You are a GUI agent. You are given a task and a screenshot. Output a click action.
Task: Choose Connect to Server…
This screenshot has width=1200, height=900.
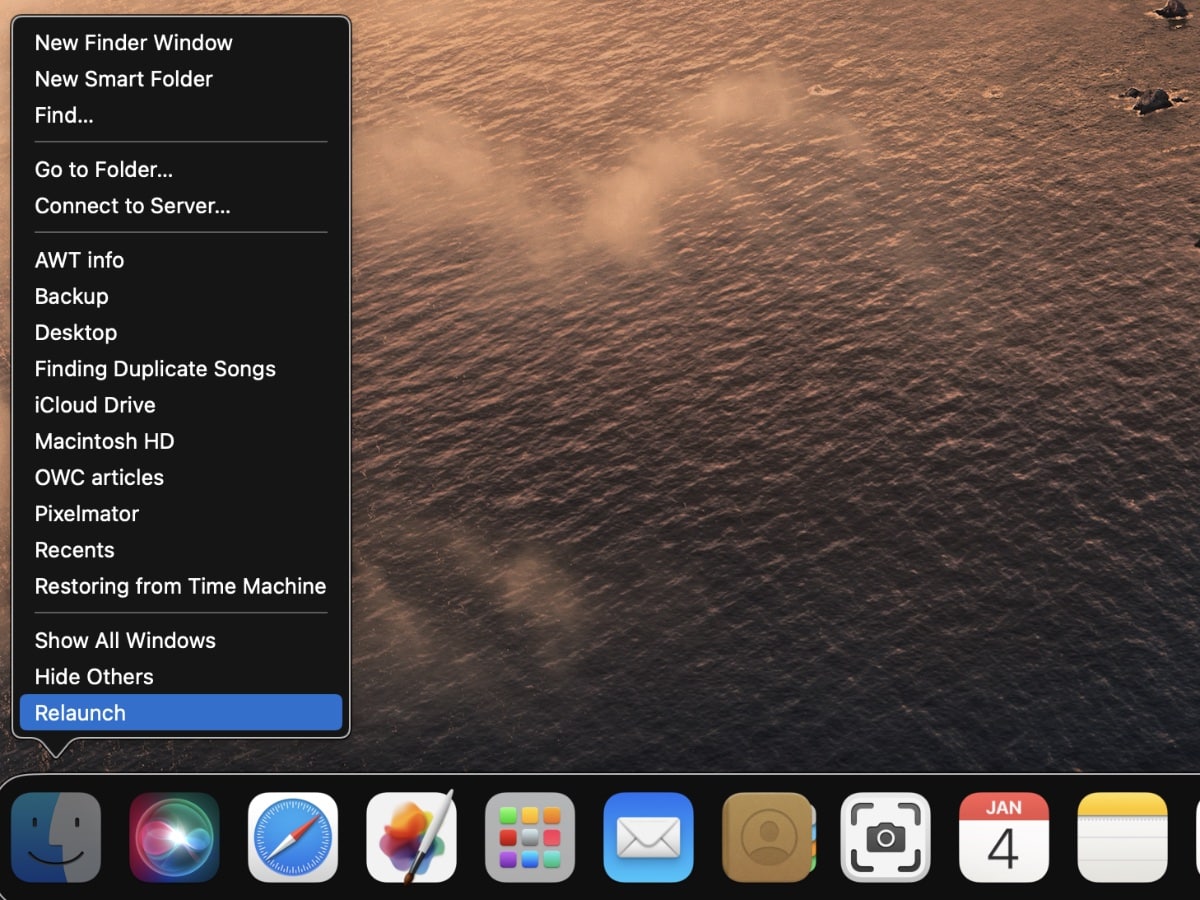(132, 206)
